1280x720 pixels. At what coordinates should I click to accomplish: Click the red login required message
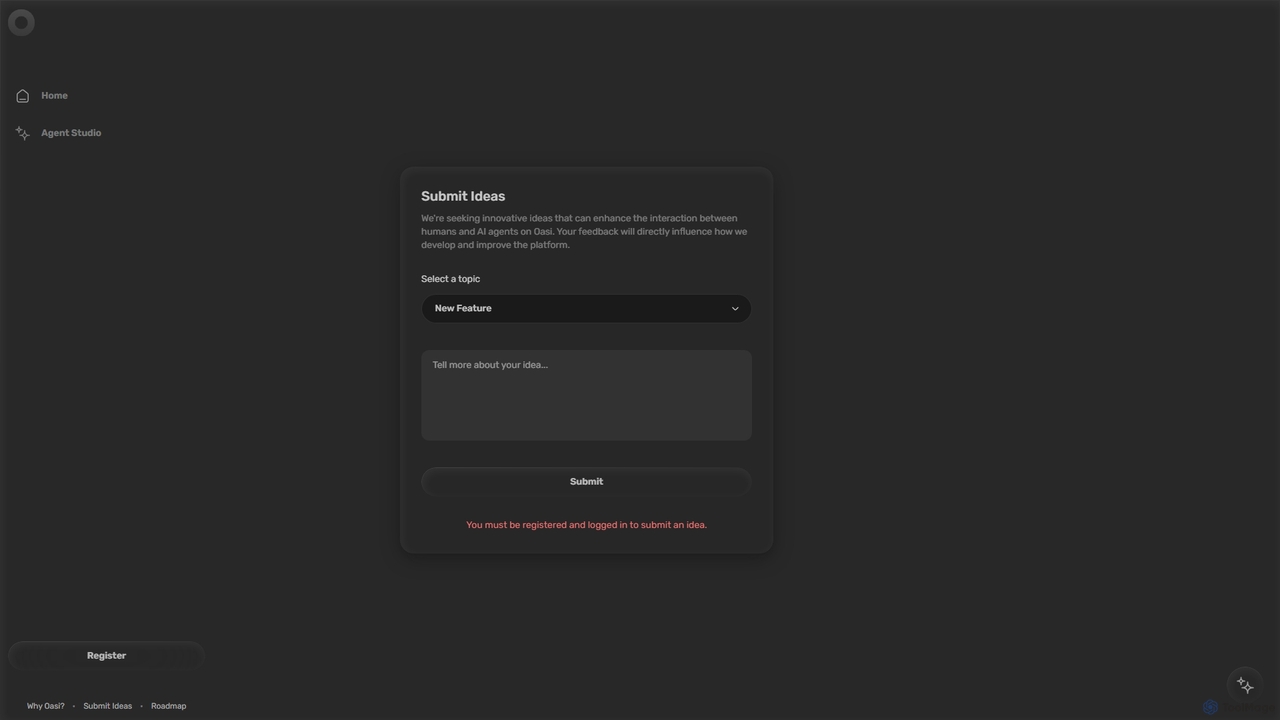point(586,525)
